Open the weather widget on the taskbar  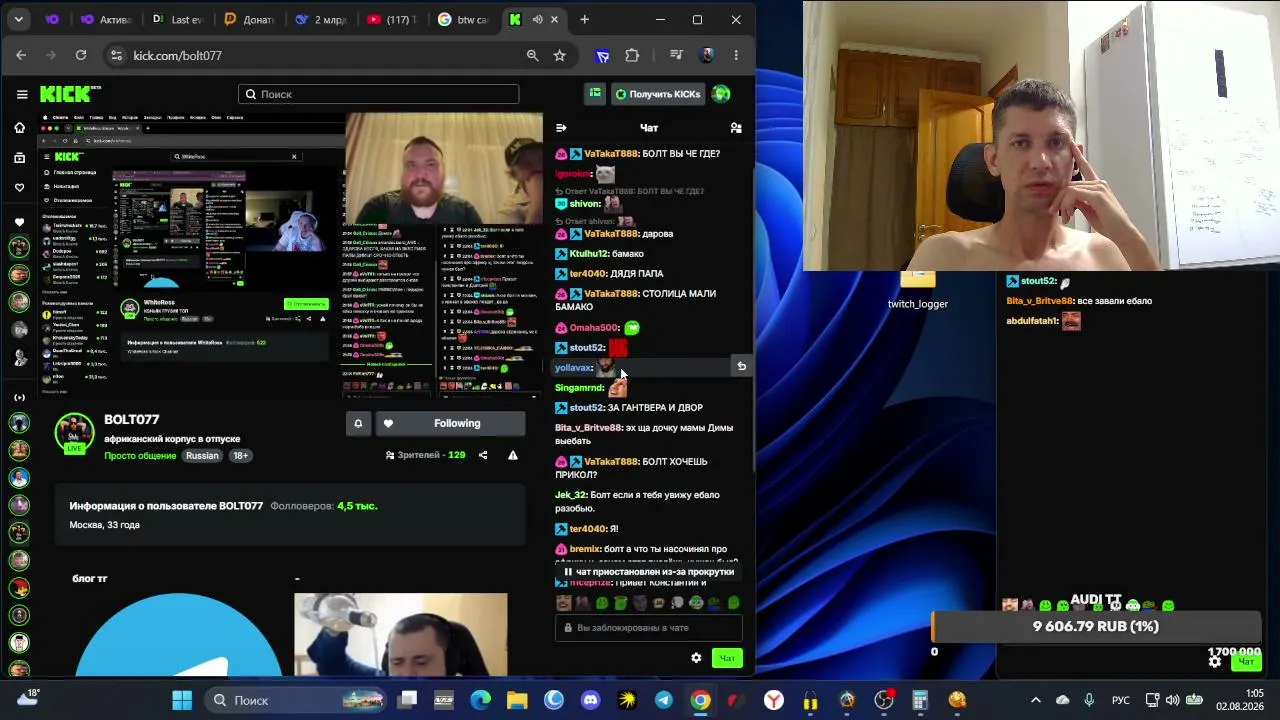point(28,698)
